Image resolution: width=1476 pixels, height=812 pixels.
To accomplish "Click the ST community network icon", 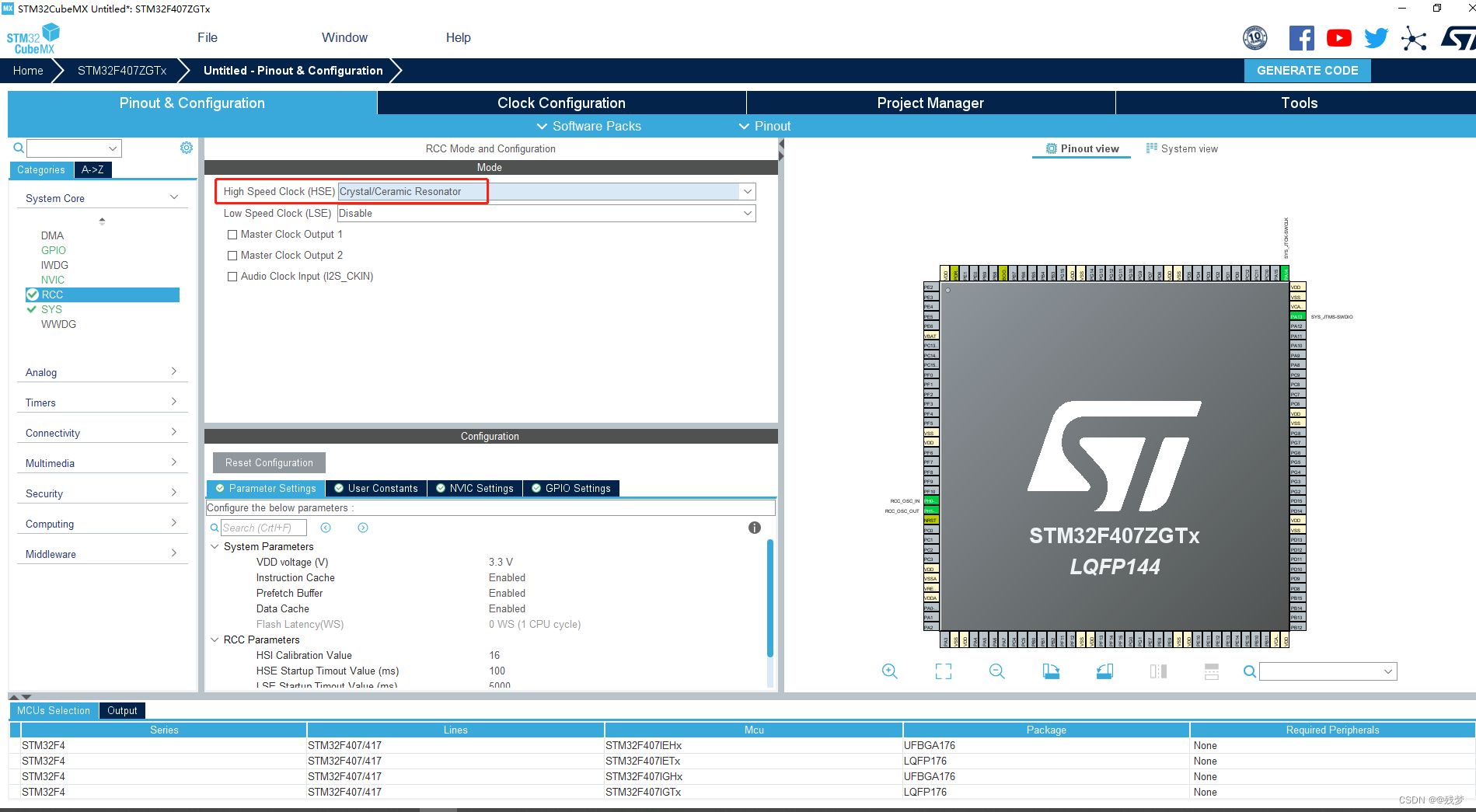I will pos(1414,38).
